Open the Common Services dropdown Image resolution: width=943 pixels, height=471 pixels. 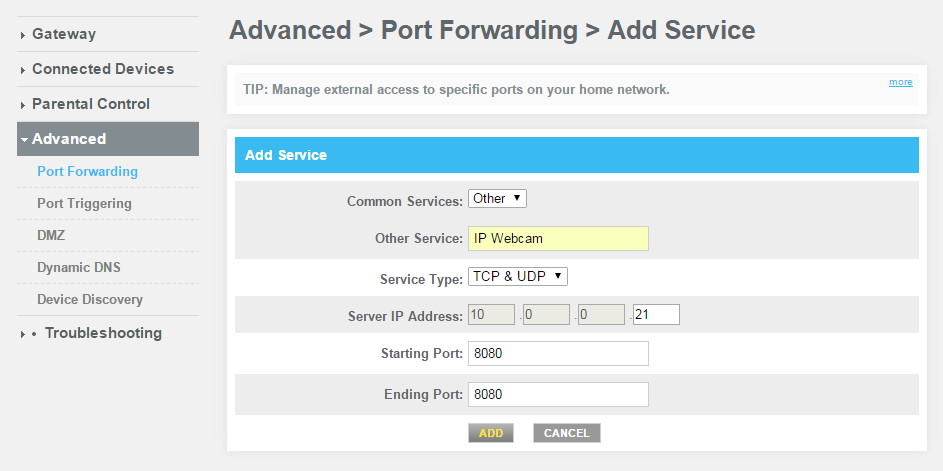coord(497,199)
